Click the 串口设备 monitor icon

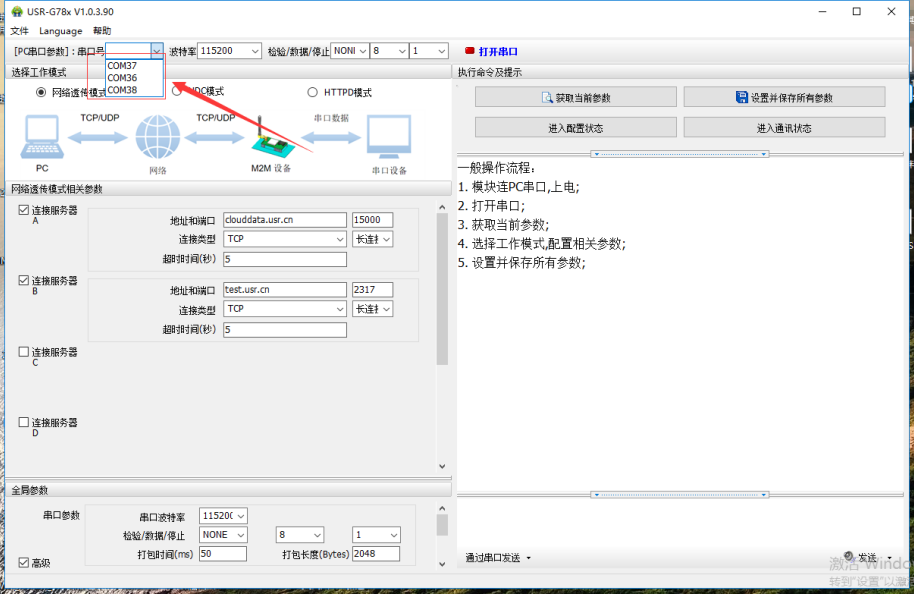coord(389,138)
